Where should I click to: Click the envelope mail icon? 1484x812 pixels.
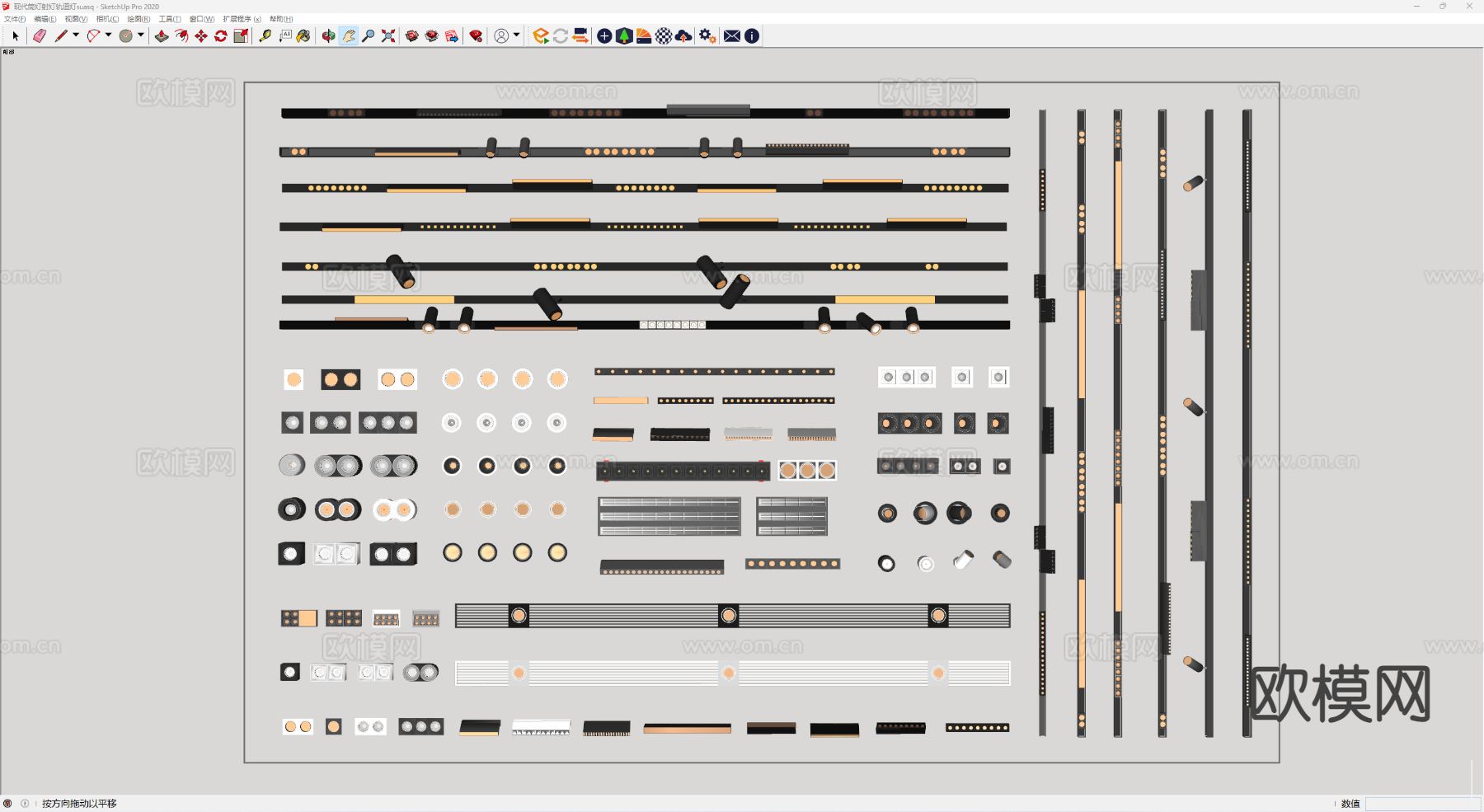(732, 36)
